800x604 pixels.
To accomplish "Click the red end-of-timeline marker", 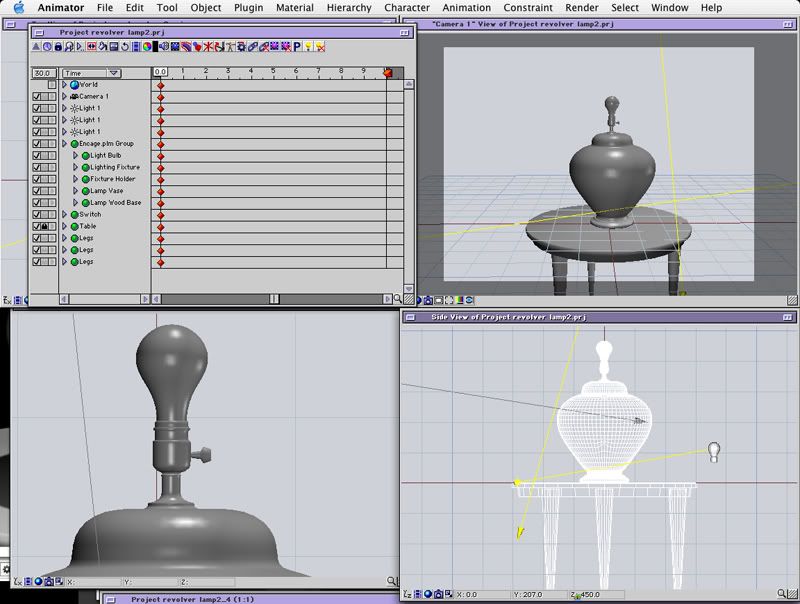I will tap(389, 72).
